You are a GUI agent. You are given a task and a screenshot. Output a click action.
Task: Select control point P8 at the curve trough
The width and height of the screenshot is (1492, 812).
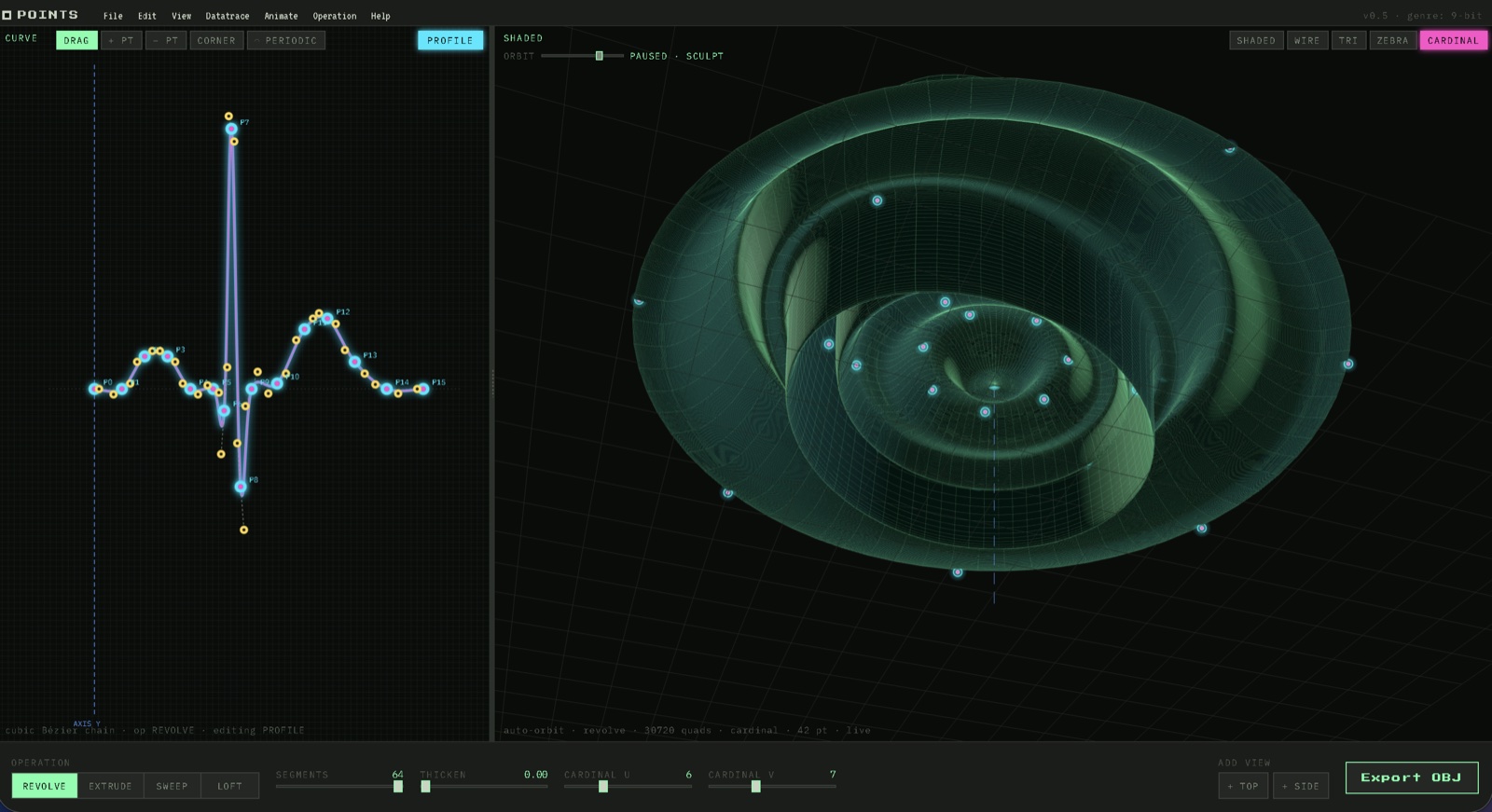pos(241,487)
